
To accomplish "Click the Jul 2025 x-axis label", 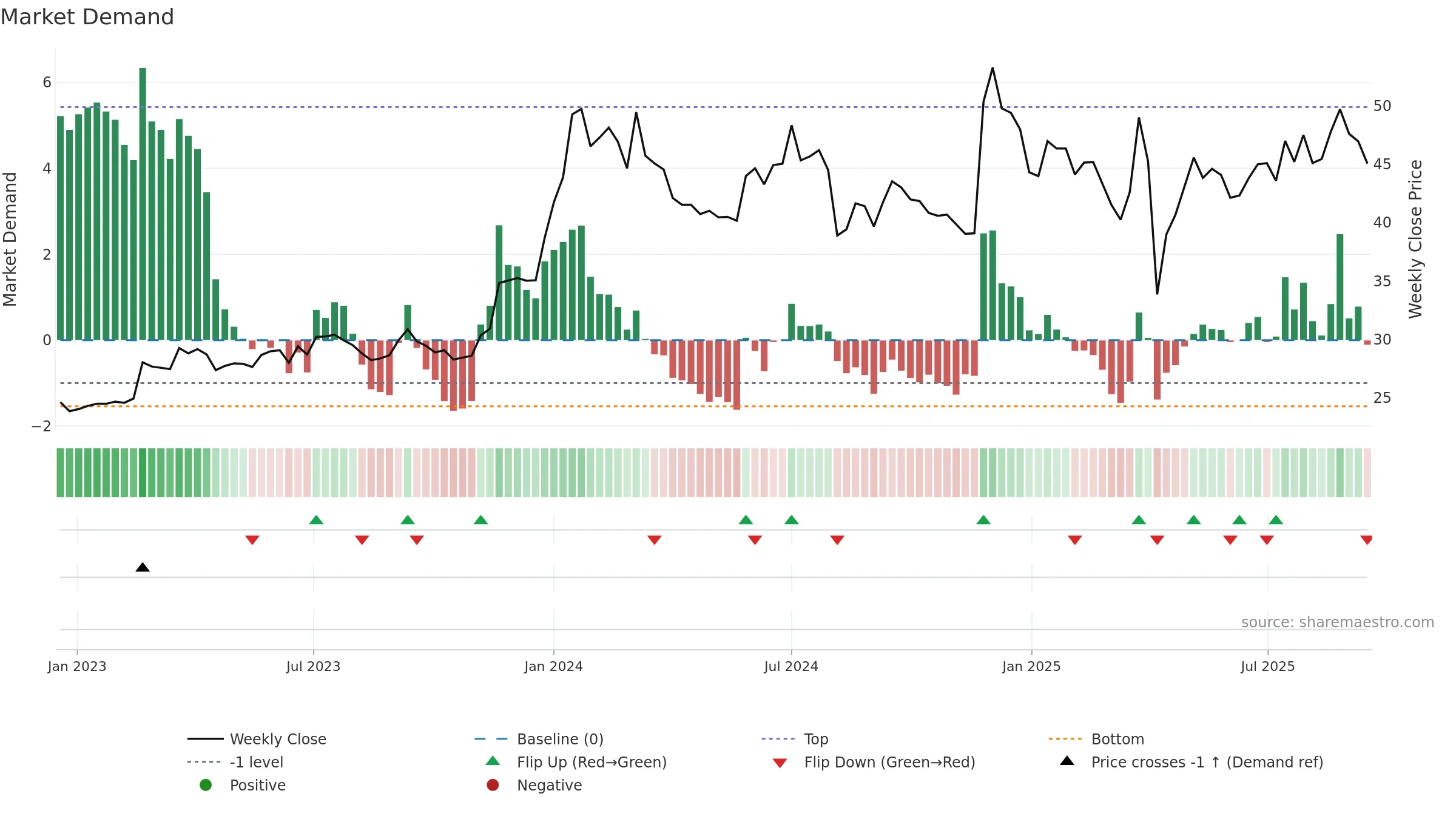I will (x=1268, y=667).
